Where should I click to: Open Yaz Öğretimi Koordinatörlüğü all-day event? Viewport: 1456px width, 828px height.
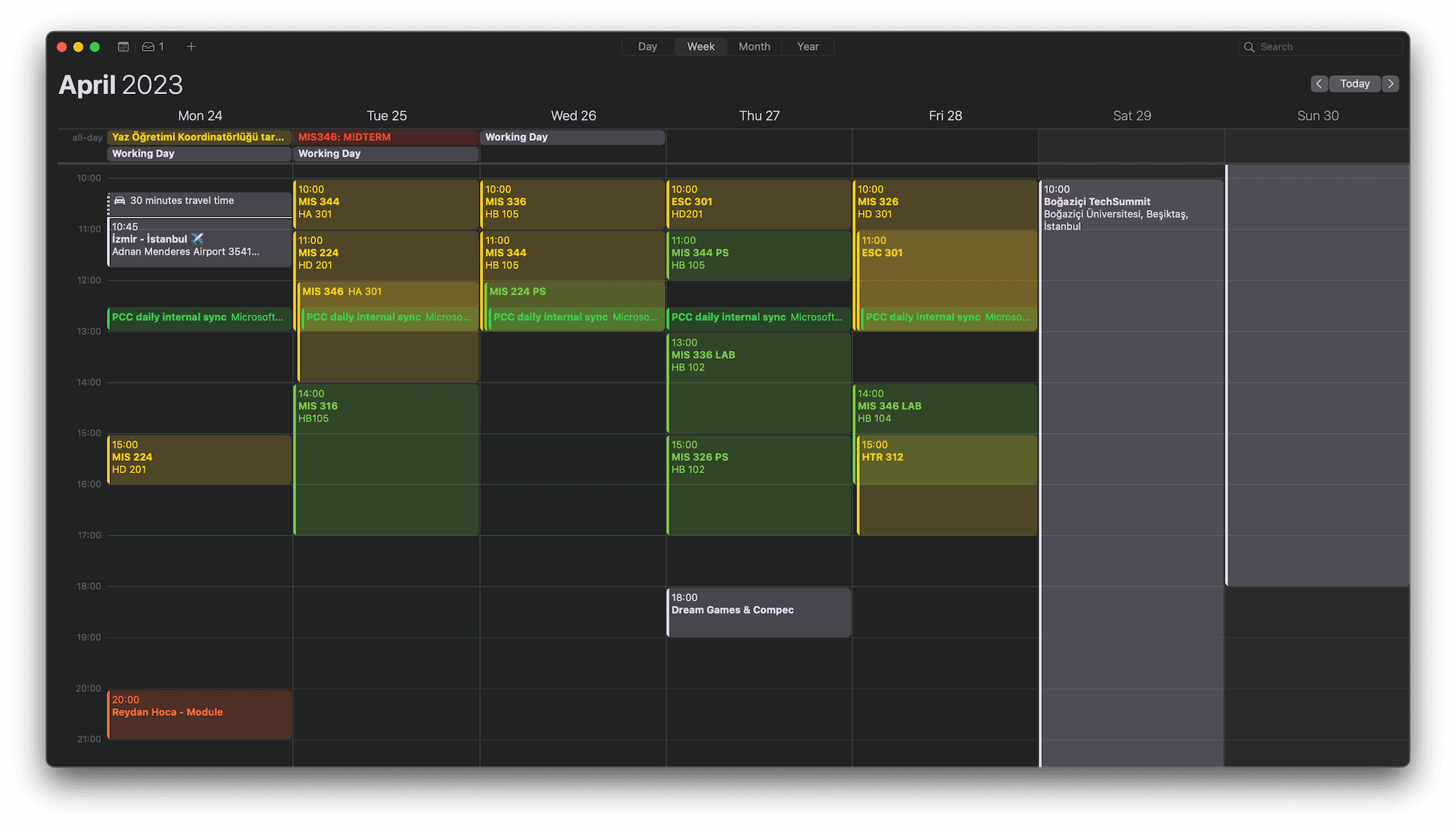click(199, 137)
